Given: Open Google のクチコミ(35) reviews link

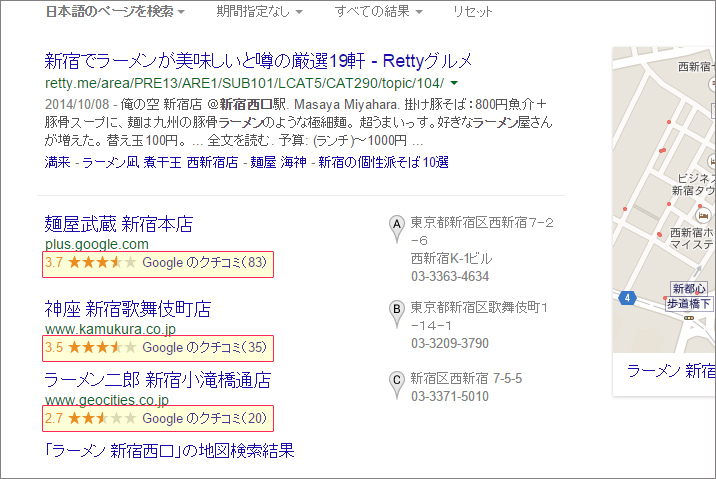Looking at the screenshot, I should (x=204, y=347).
